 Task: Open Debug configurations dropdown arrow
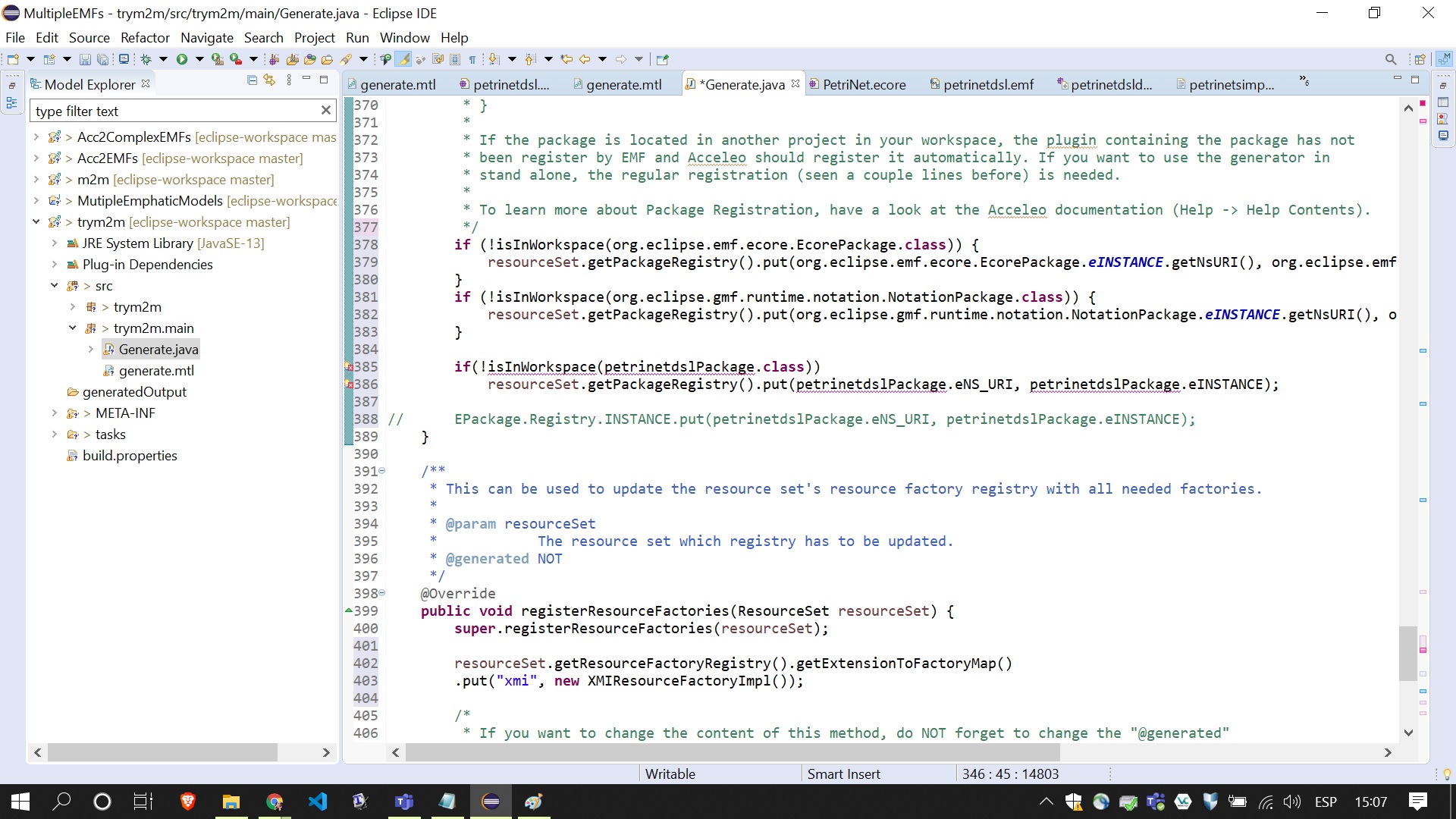pyautogui.click(x=163, y=59)
